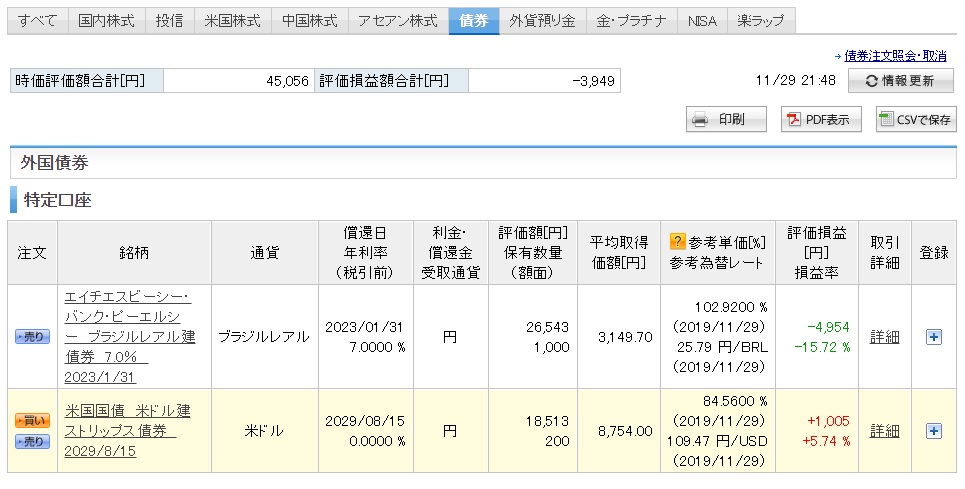965x489 pixels.
Task: Click total valuation amount 45,056
Action: click(287, 81)
